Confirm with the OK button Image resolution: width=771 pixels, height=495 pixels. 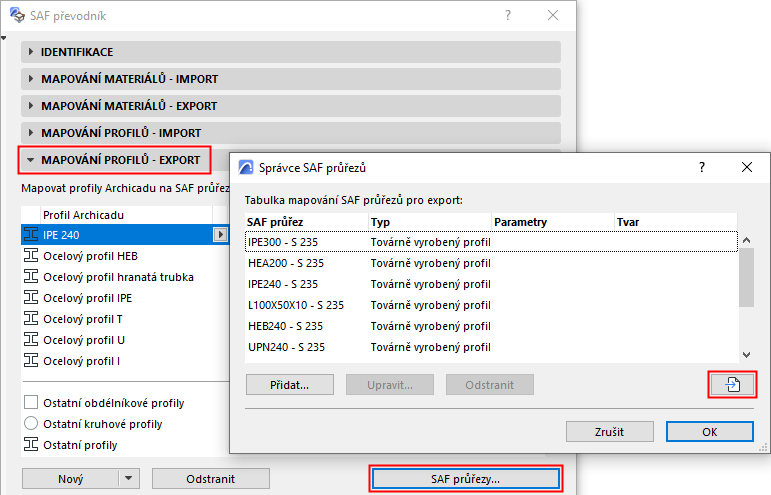[x=710, y=432]
